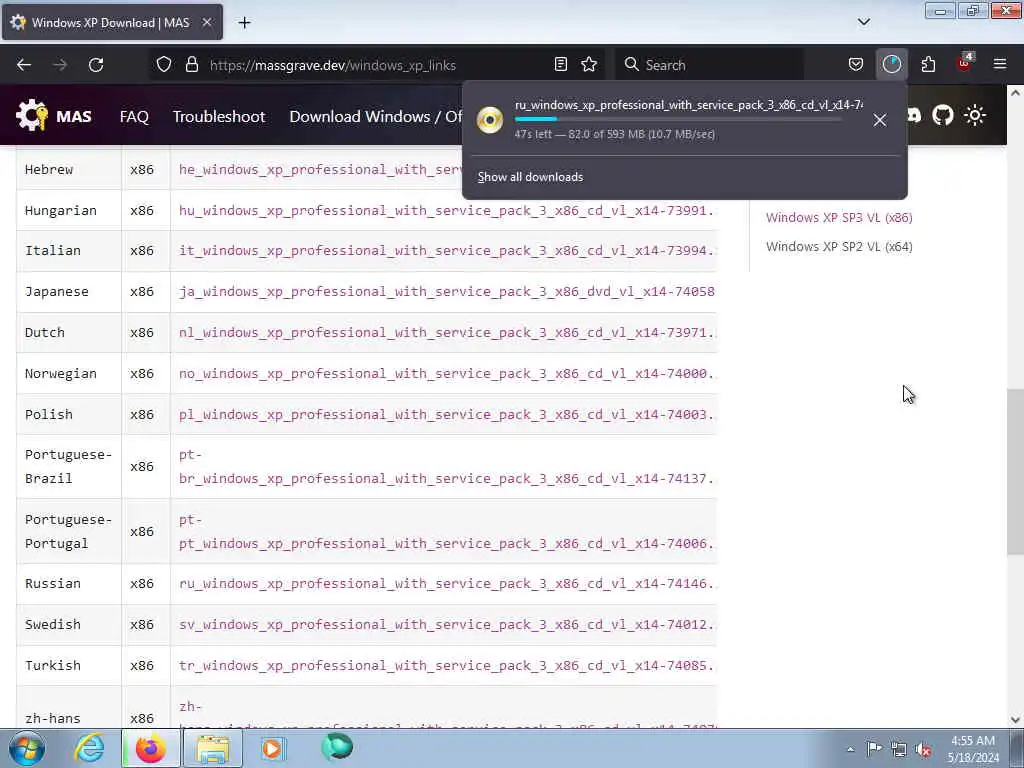Image resolution: width=1024 pixels, height=768 pixels.
Task: Click the site security padlock icon
Action: pyautogui.click(x=191, y=65)
